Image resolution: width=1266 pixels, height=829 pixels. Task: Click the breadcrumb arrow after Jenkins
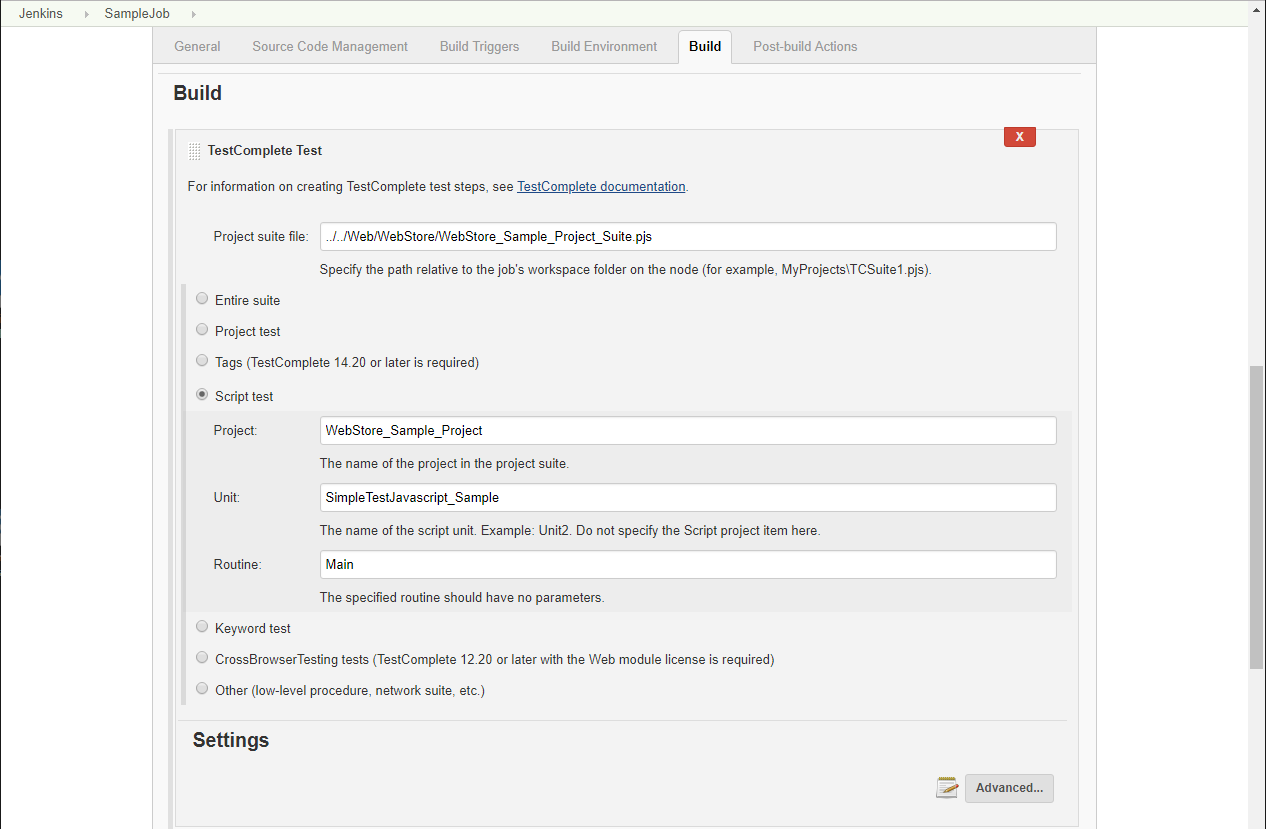click(85, 13)
